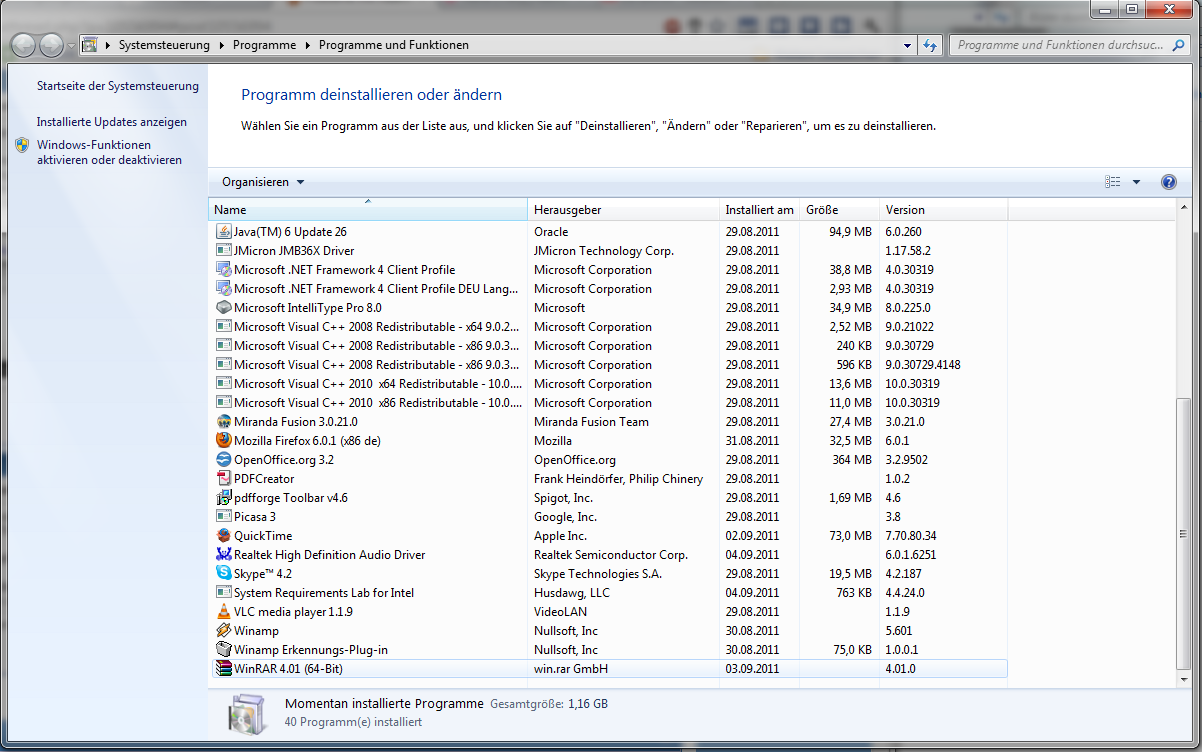Image resolution: width=1202 pixels, height=752 pixels.
Task: Open the help question mark button
Action: tap(1168, 182)
